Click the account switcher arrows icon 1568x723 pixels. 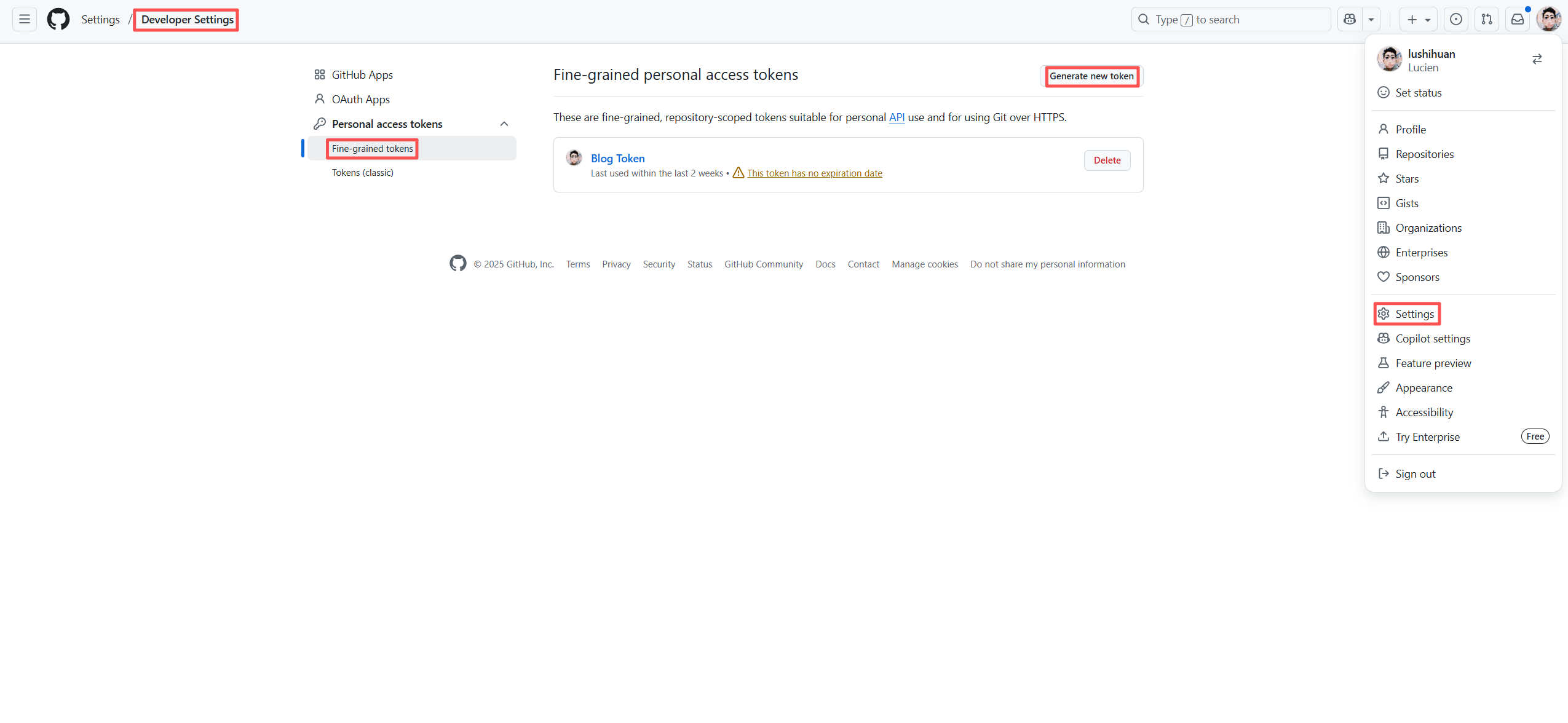(x=1537, y=59)
